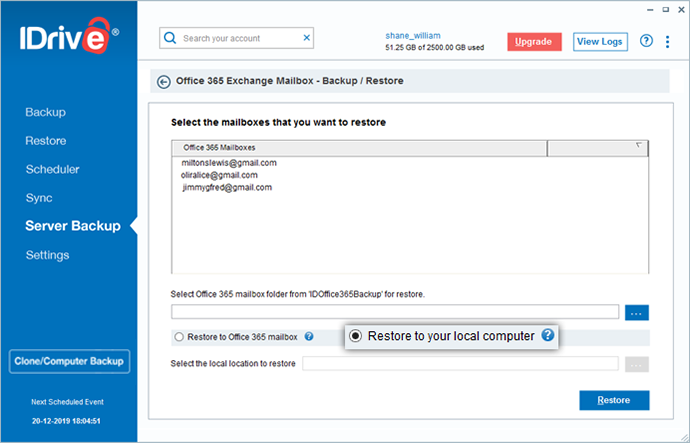The image size is (690, 443).
Task: Click the Office 365 mailbox folder path field
Action: pyautogui.click(x=395, y=312)
